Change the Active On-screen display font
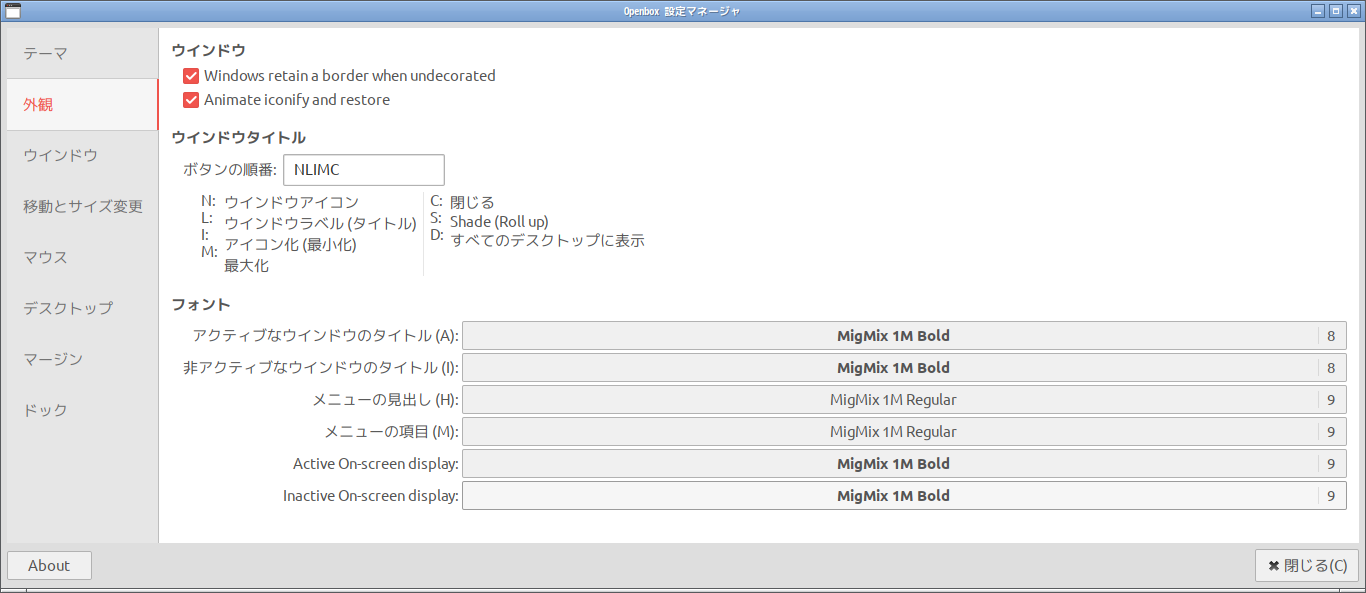Screen dimensions: 1366x593 pos(904,464)
